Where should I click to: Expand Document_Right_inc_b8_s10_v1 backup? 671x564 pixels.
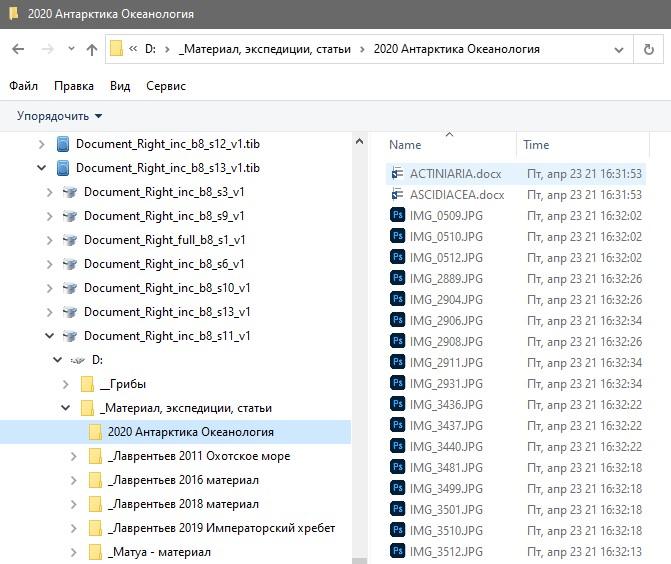[x=49, y=288]
